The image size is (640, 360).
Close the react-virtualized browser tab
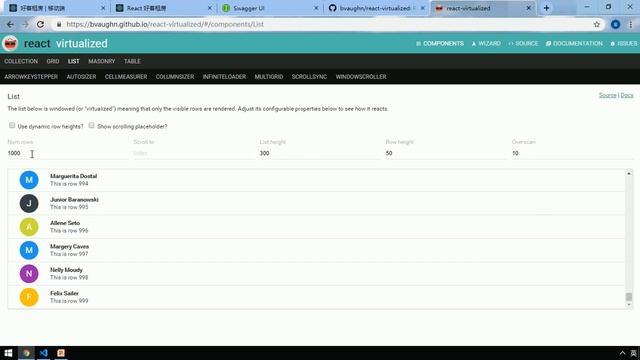tap(529, 8)
